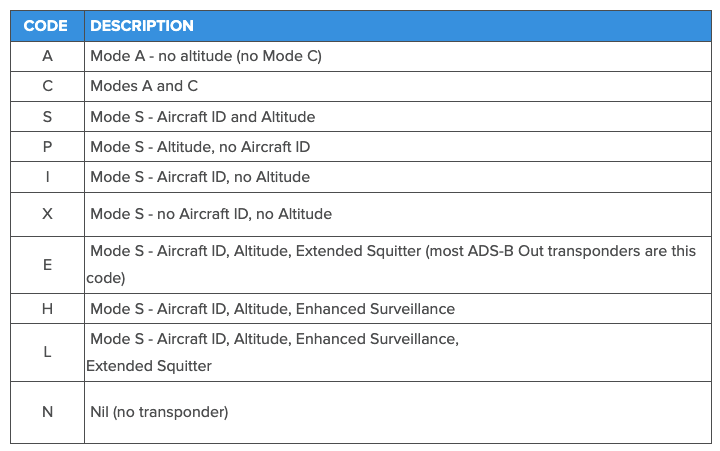This screenshot has width=720, height=451.
Task: Select code X cell
Action: pos(47,213)
